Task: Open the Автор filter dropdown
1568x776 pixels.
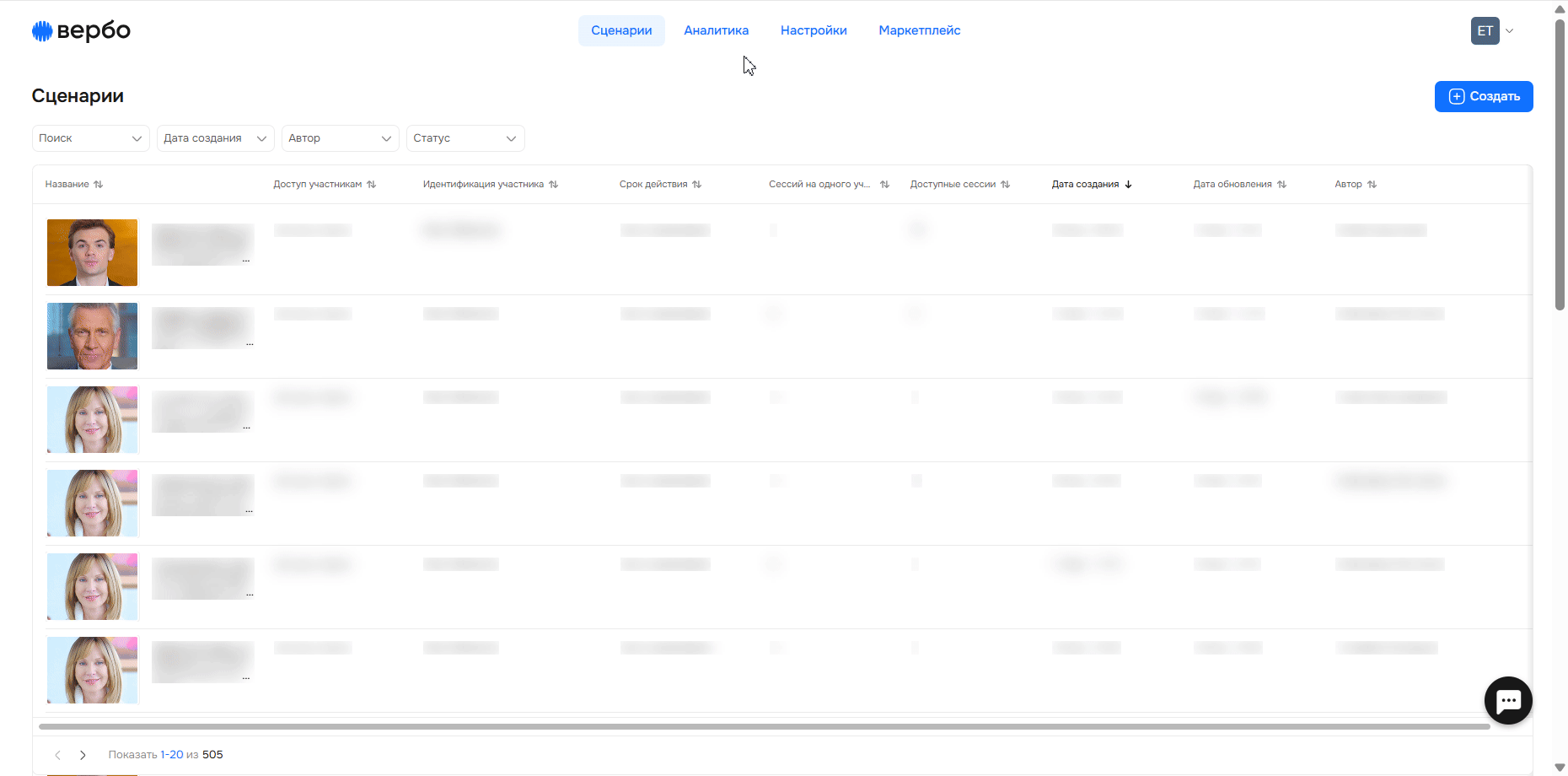Action: click(341, 138)
